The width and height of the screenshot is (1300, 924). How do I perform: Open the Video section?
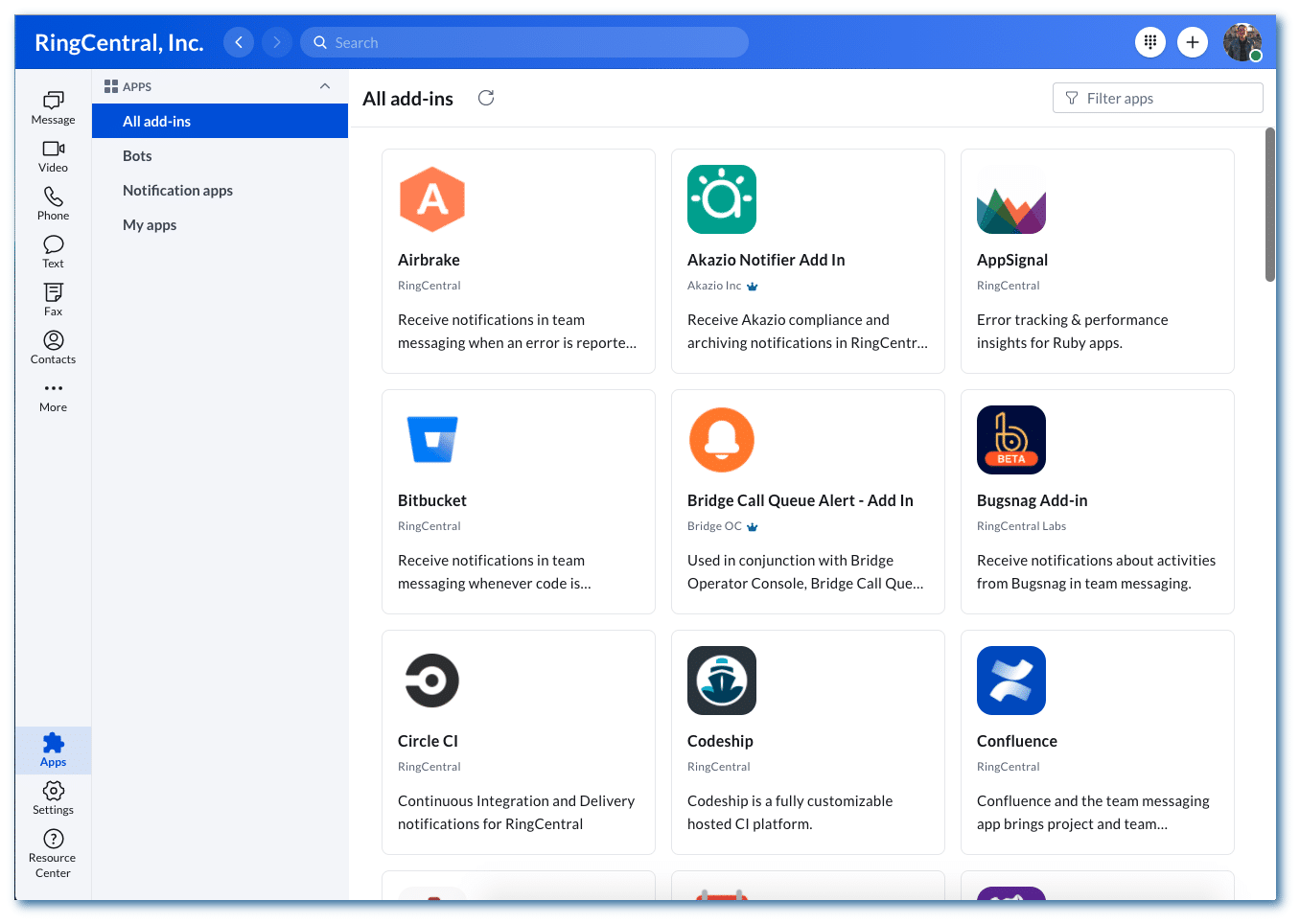[53, 156]
